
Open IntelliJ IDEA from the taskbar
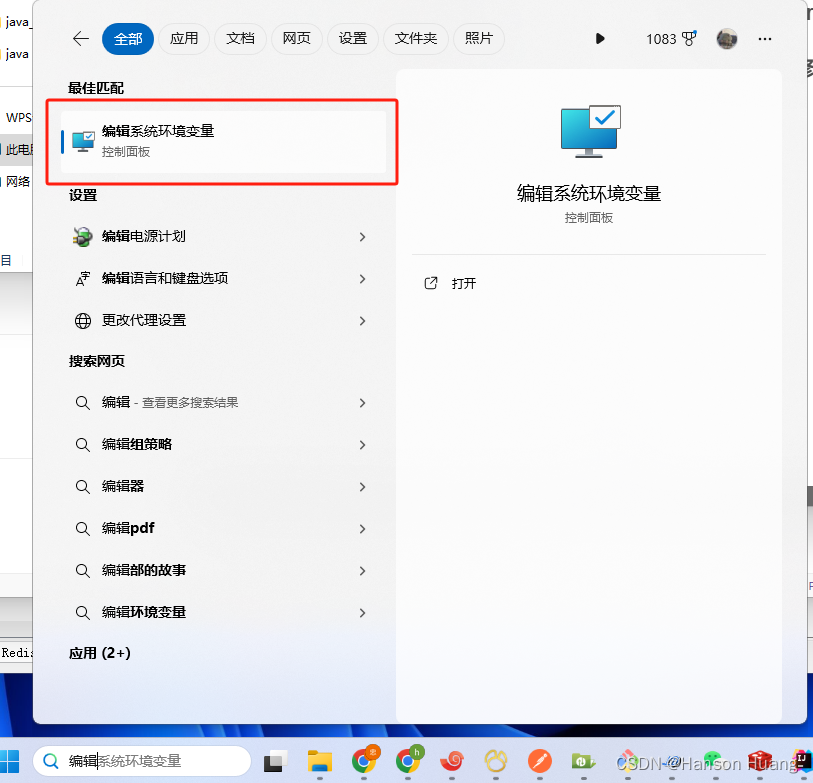coord(805,762)
